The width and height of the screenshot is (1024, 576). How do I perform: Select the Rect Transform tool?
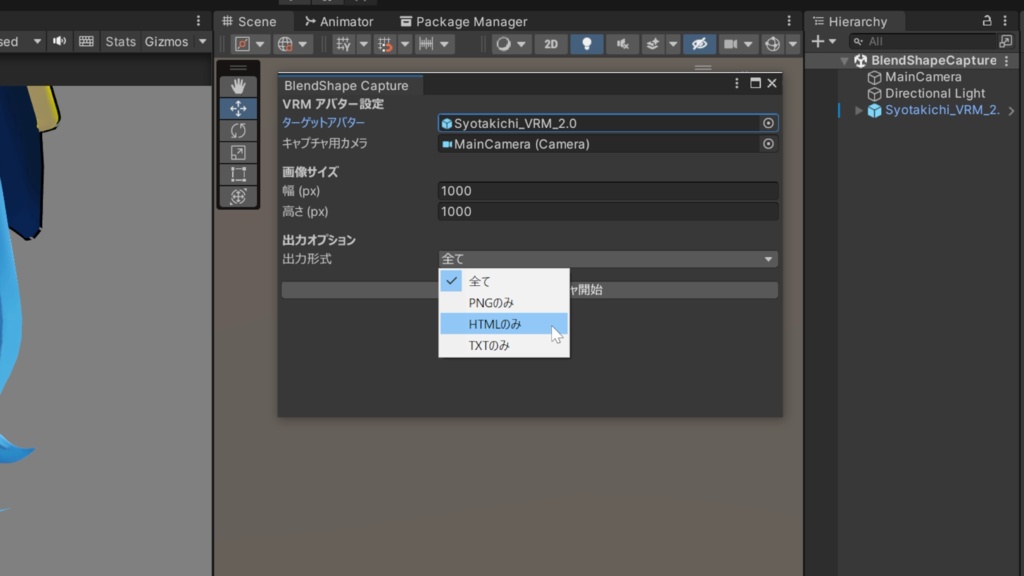point(238,174)
